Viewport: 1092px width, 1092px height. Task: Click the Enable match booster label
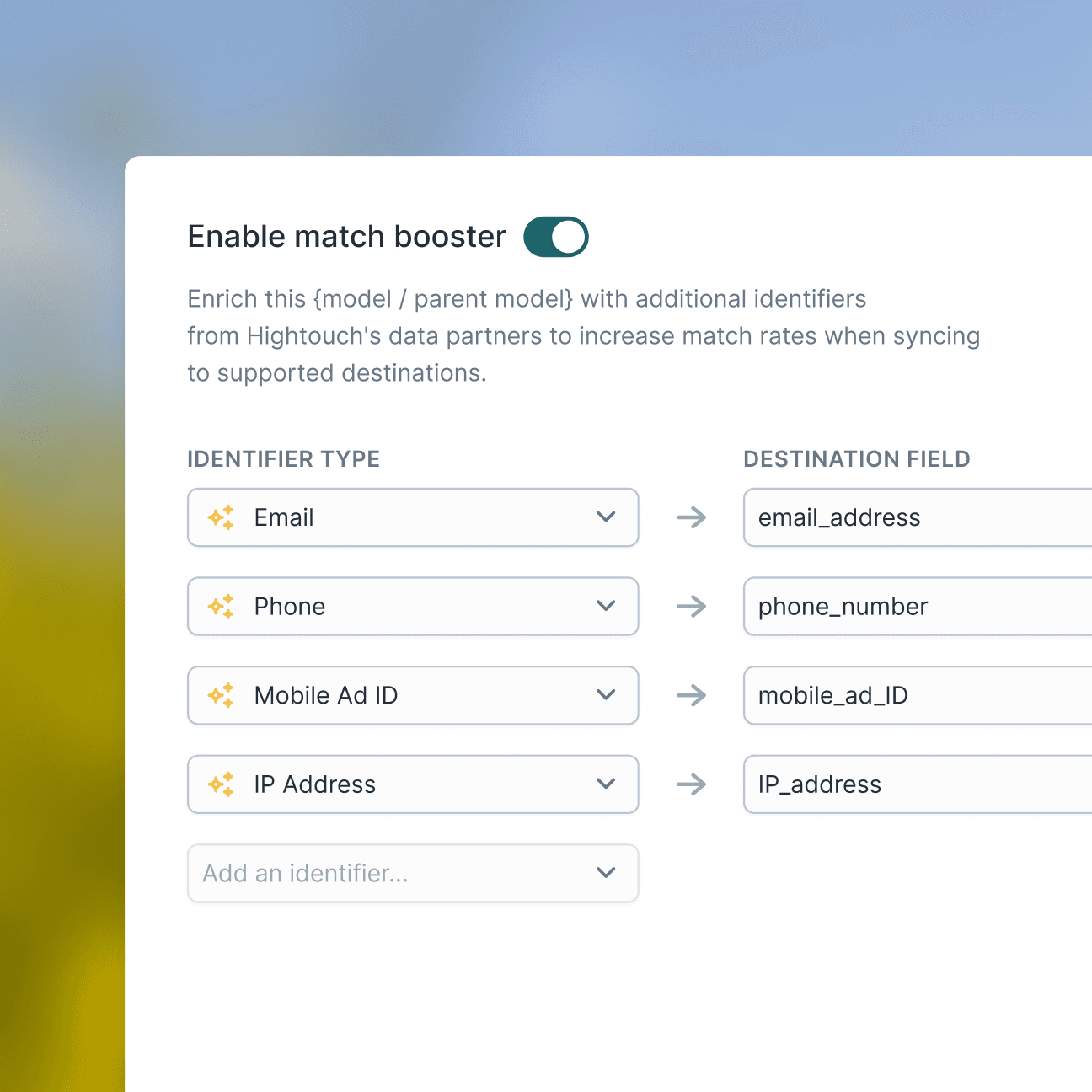point(345,236)
